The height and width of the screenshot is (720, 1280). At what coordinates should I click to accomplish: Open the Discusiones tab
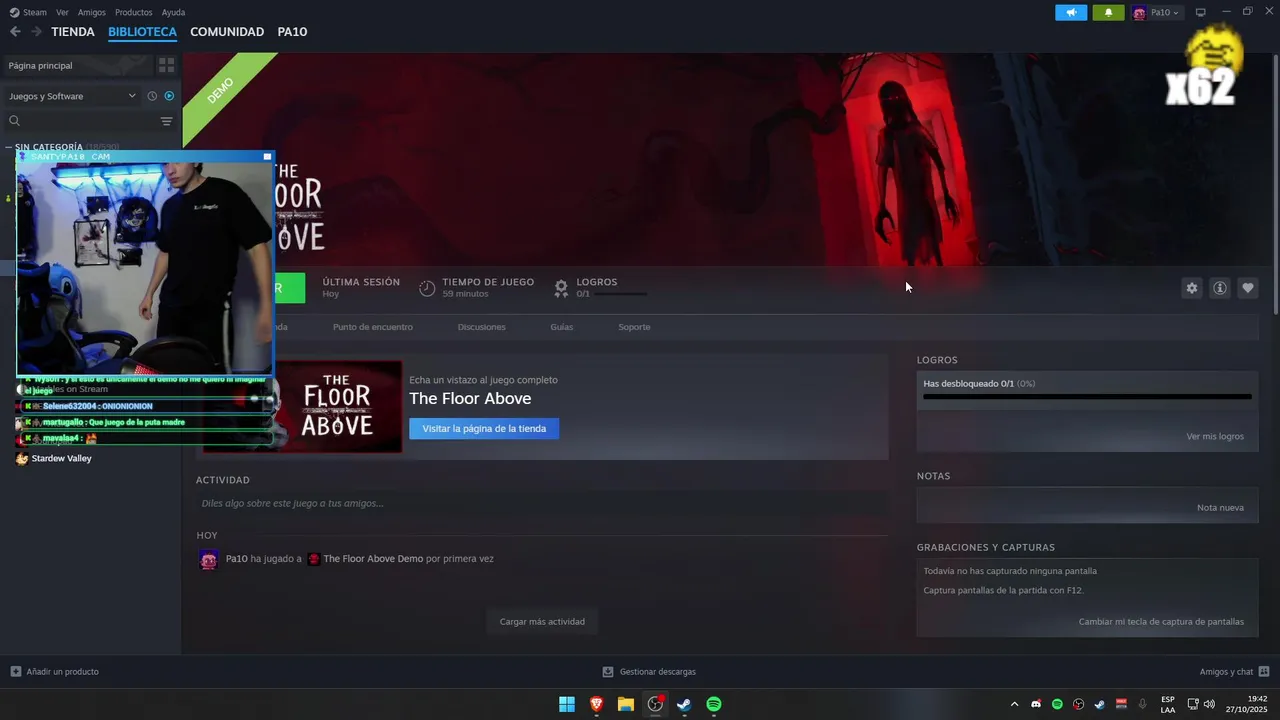[x=481, y=327]
